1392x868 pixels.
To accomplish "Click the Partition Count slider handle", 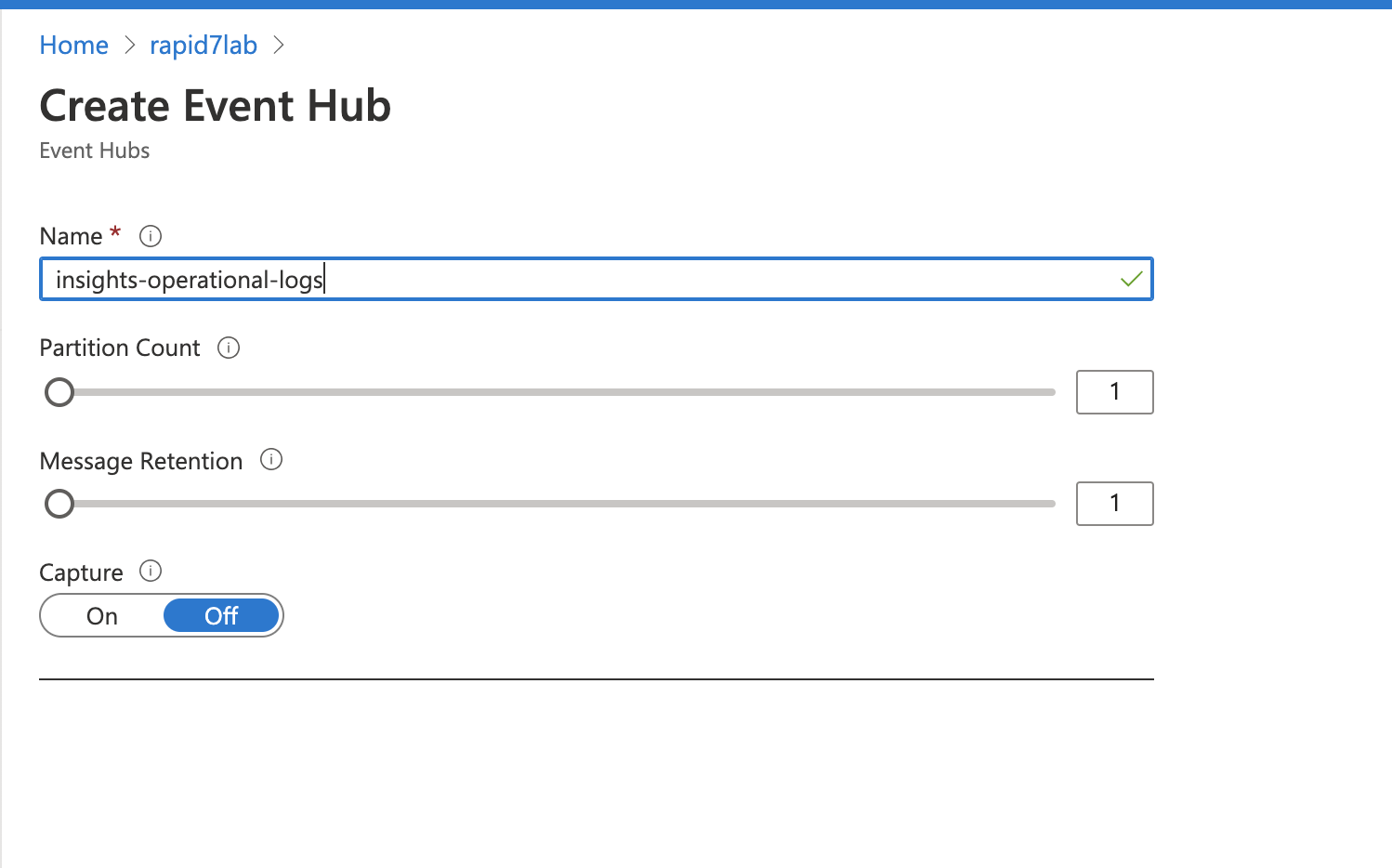I will tap(59, 392).
